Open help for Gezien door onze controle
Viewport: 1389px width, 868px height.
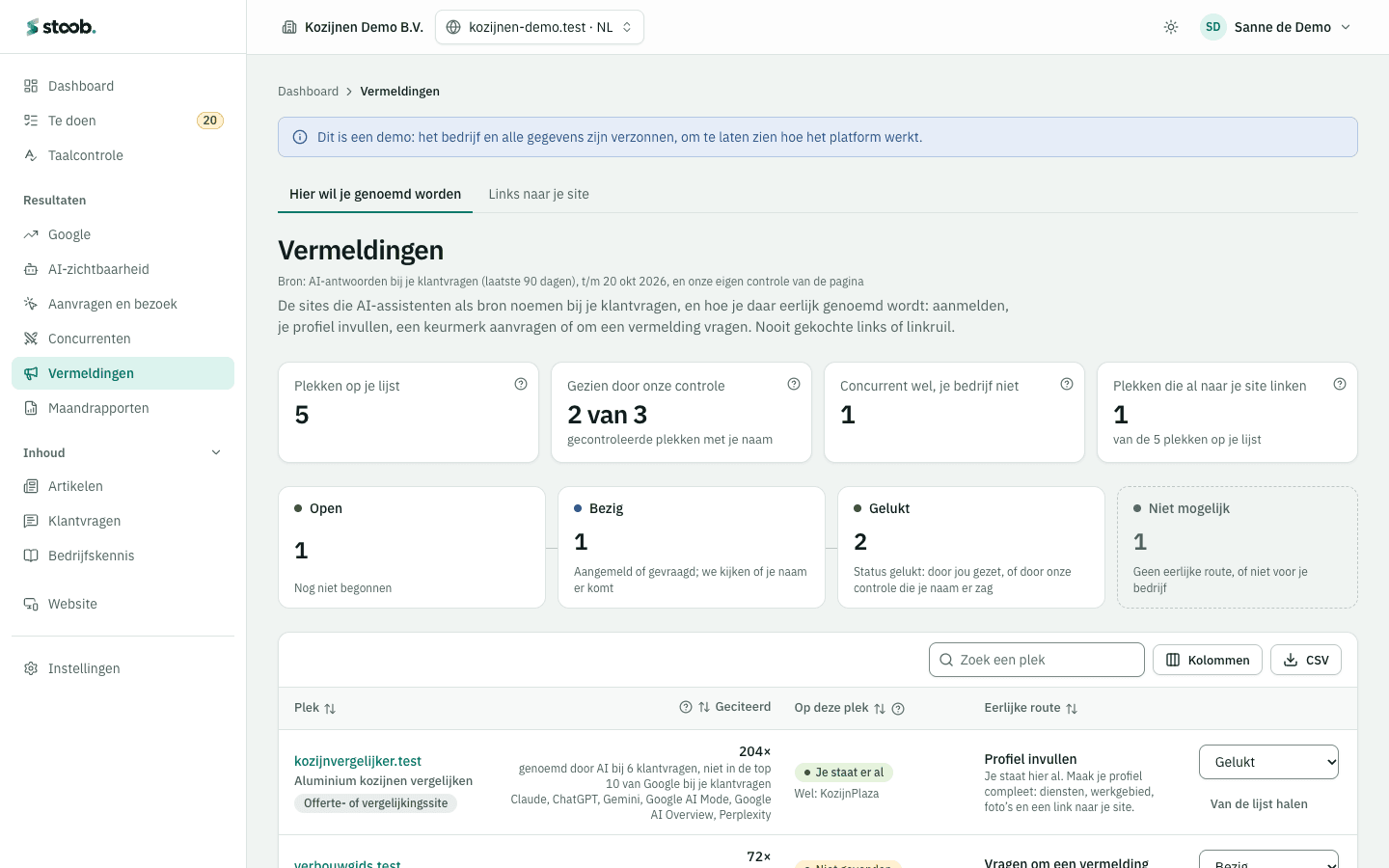pyautogui.click(x=794, y=384)
